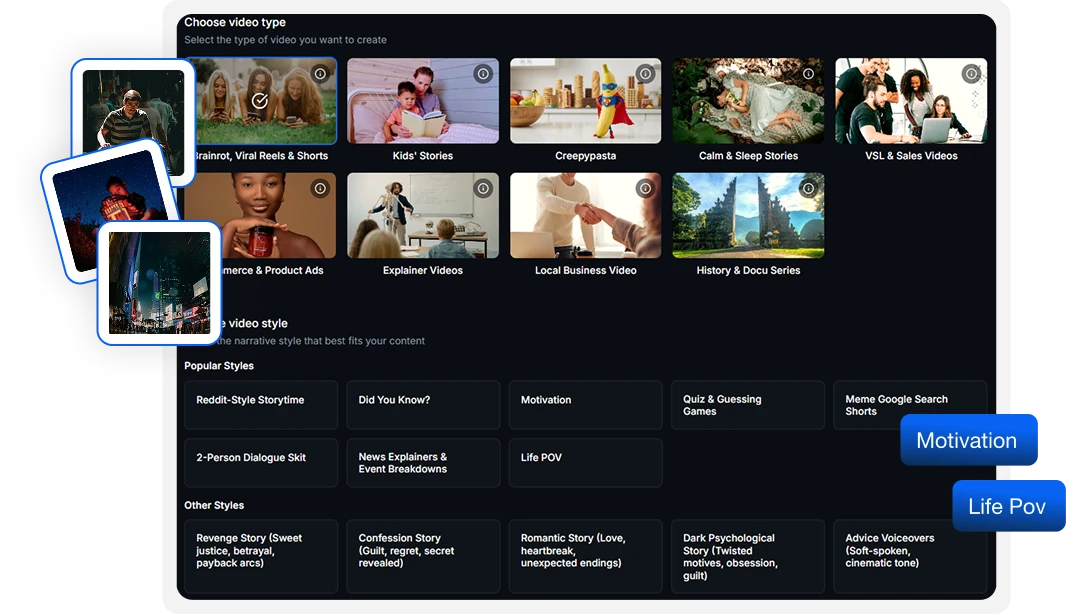Screen dimensions: 1066x614
Task: Choose the Did You Know? style
Action: 423,404
